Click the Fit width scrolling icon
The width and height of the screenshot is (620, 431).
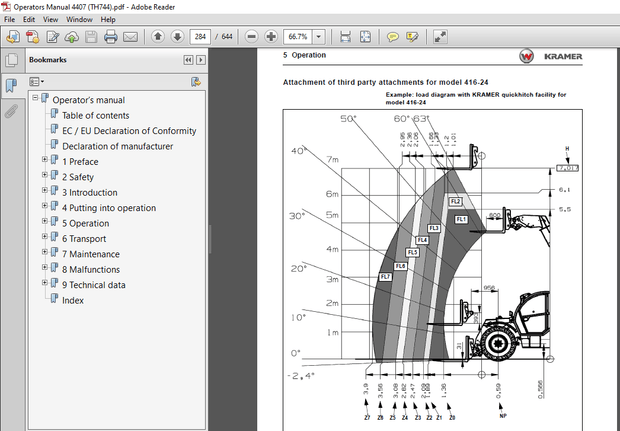coord(346,37)
